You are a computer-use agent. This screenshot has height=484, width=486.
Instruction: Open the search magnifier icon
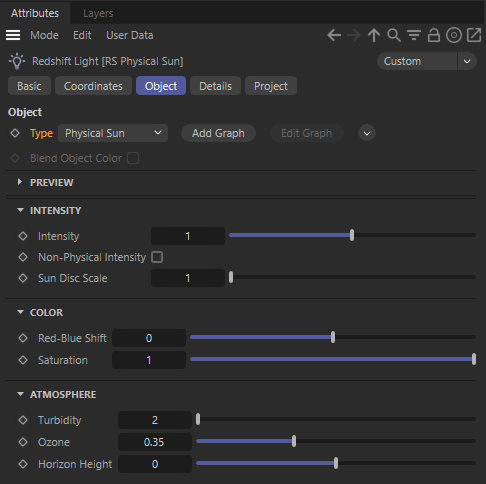tap(394, 35)
